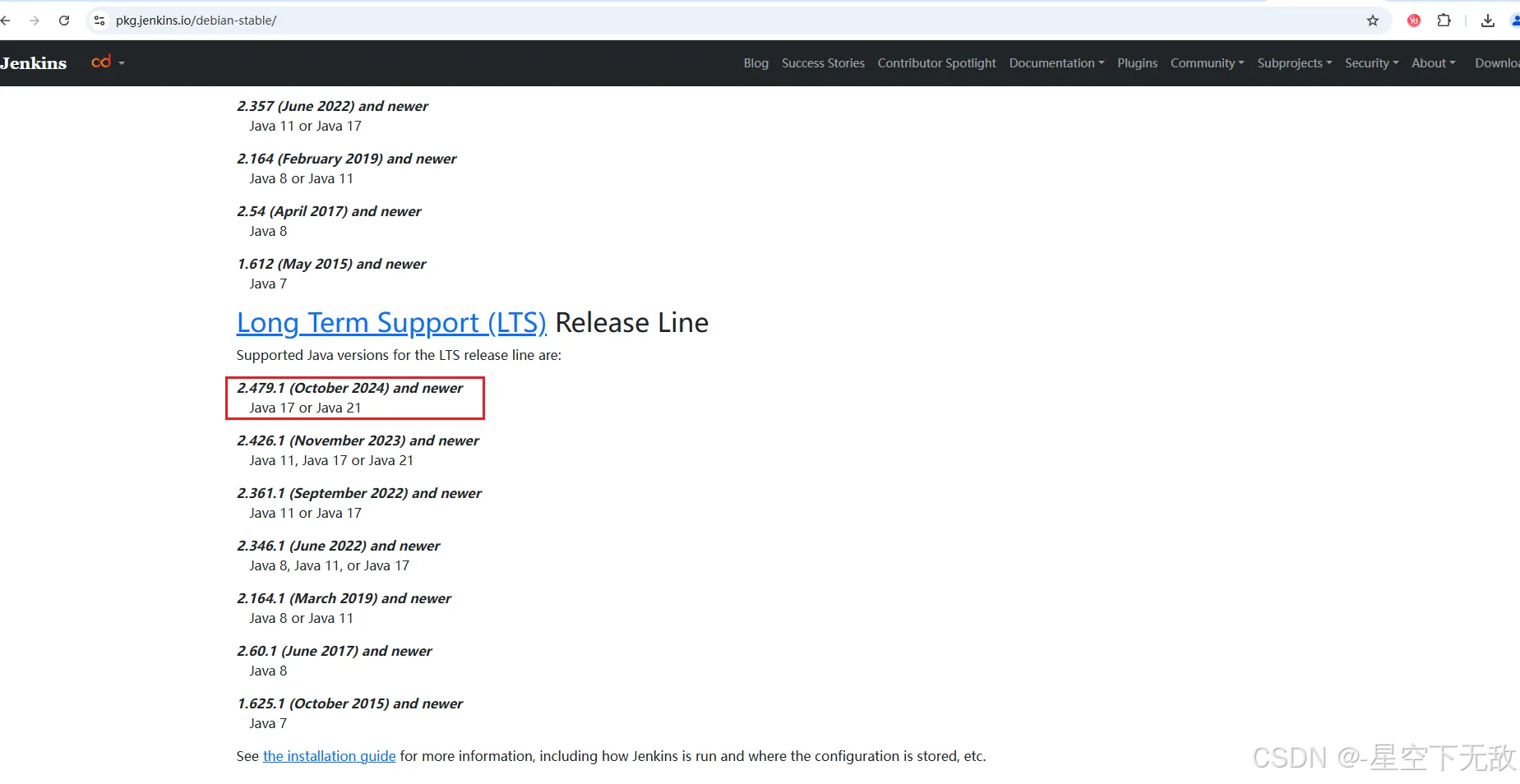Click the browser forward arrow
The width and height of the screenshot is (1520, 784).
[35, 21]
